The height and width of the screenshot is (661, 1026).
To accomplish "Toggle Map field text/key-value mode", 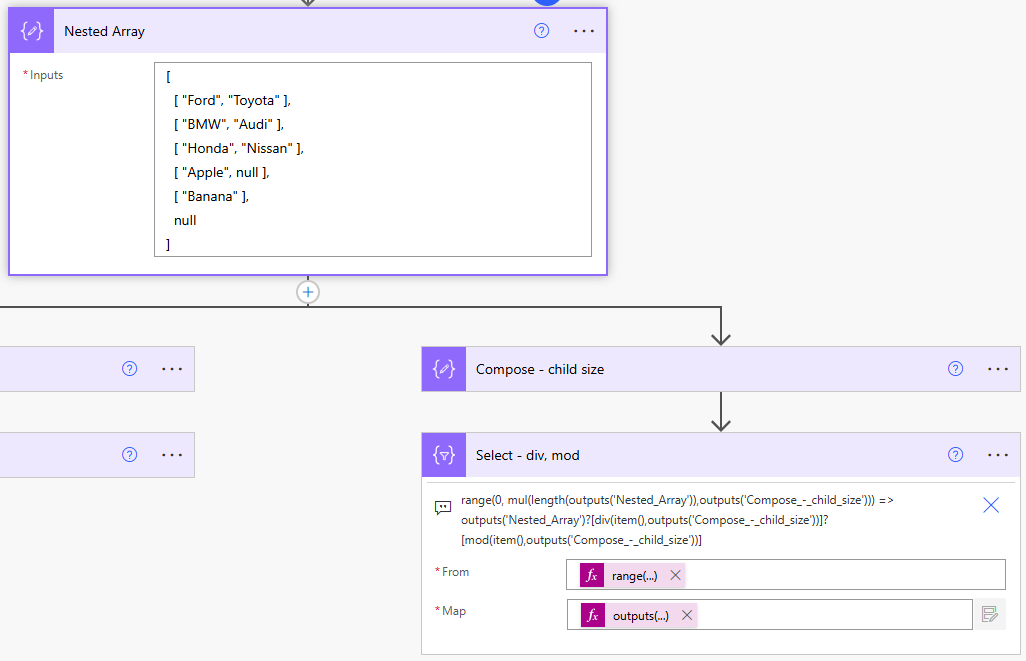I will click(x=991, y=614).
